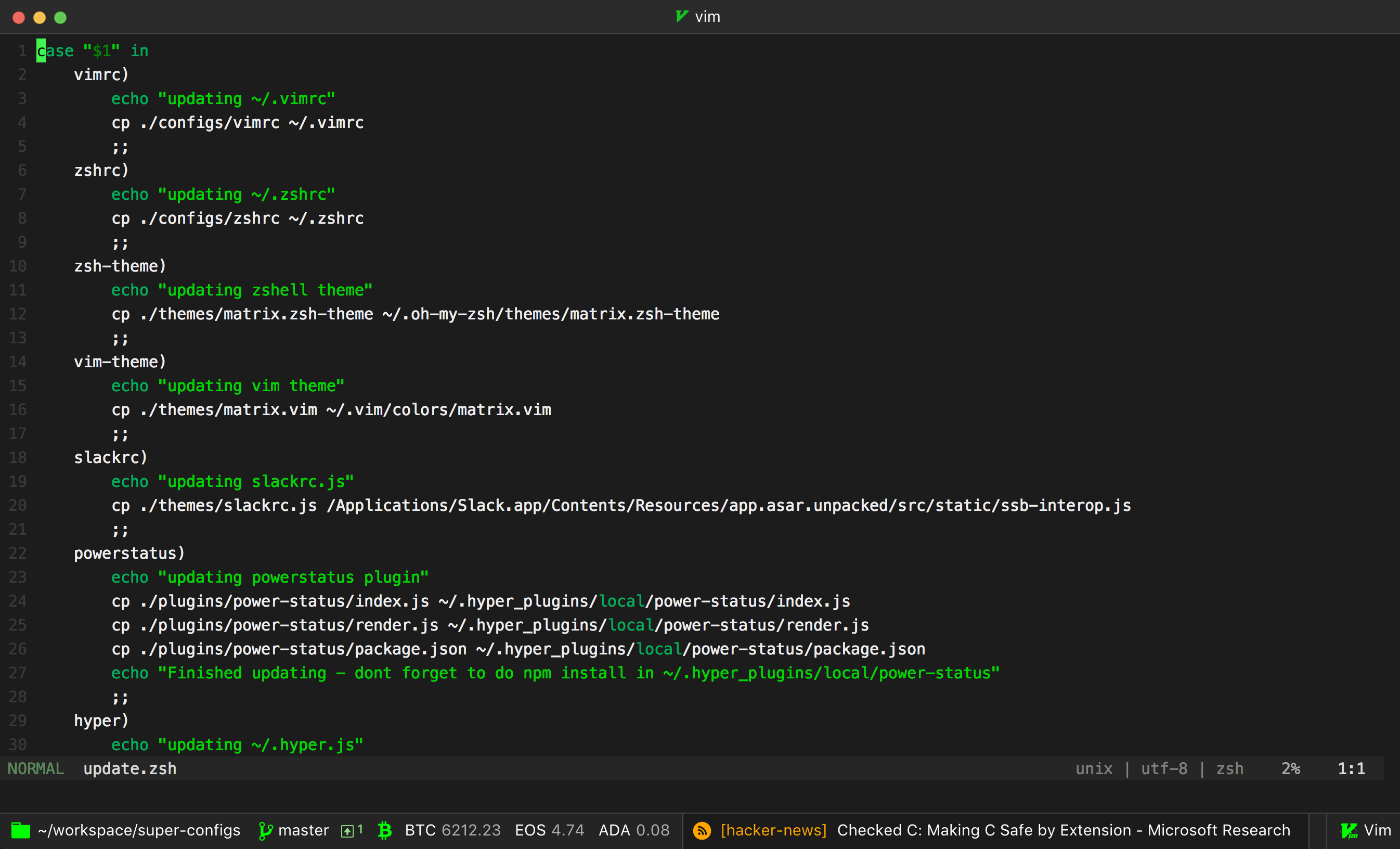Click the ~/workspace/super-configs path label

coord(139,830)
